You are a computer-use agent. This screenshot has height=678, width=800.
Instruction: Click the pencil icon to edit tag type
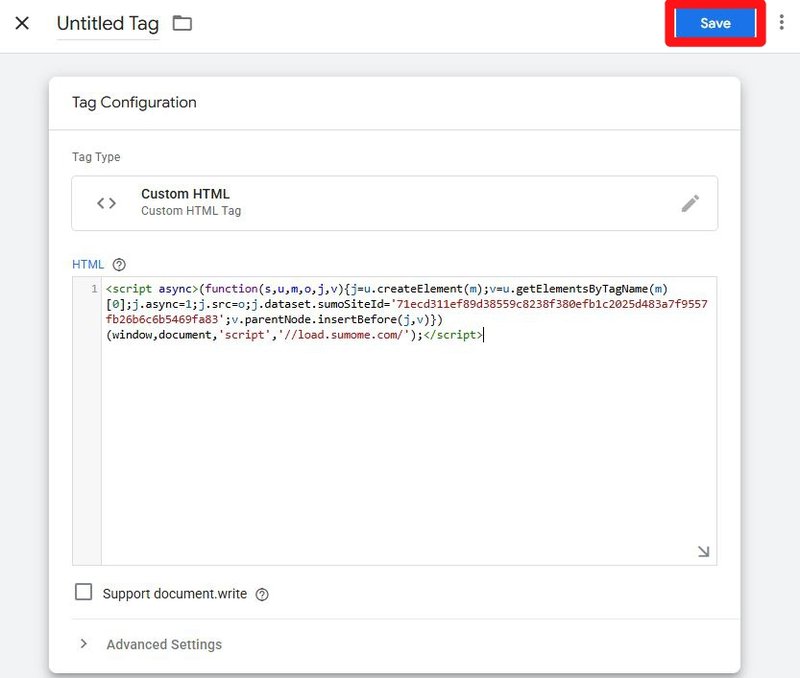[x=690, y=203]
